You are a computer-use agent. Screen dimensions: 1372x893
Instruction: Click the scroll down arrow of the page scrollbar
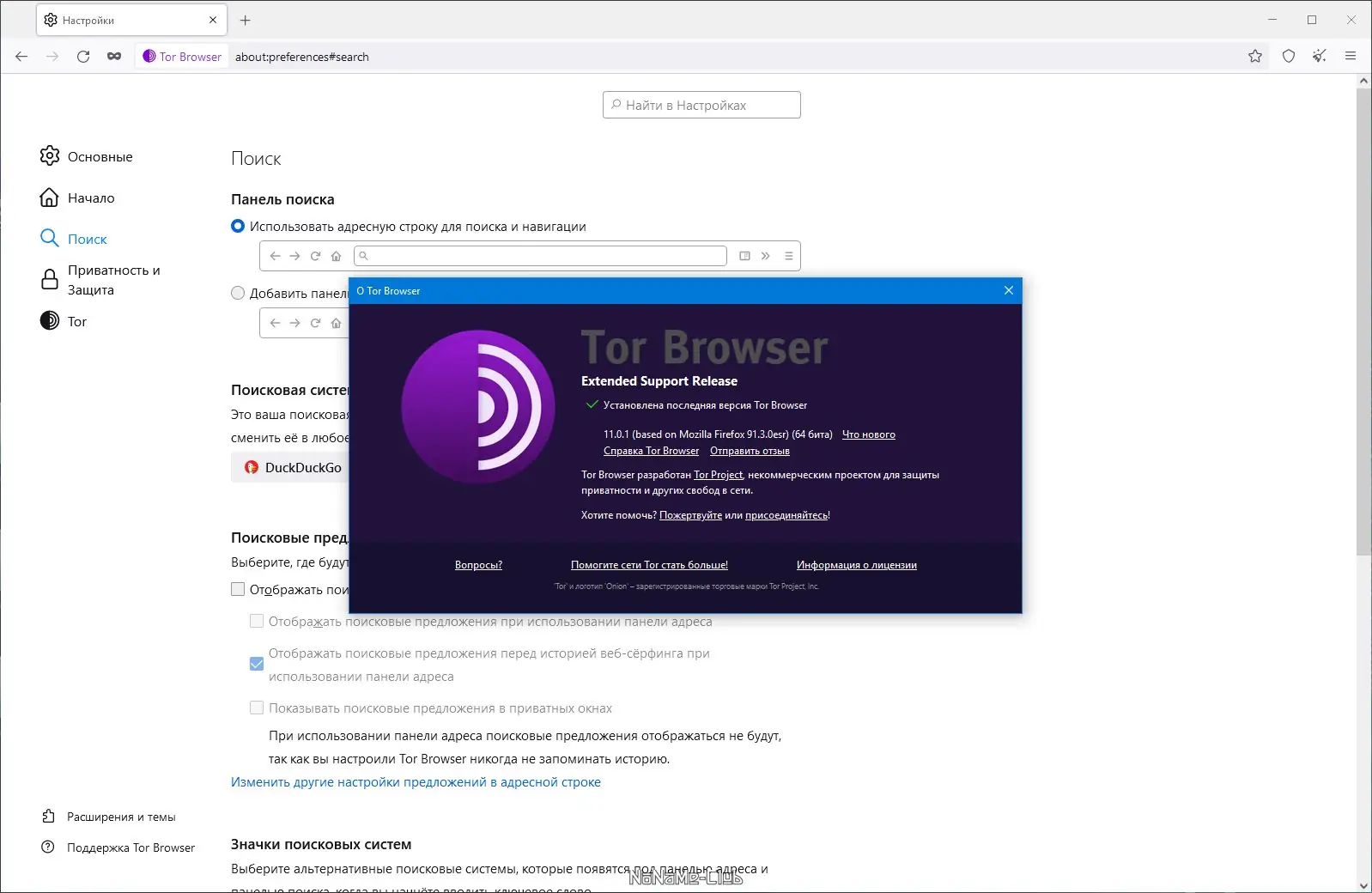(x=1363, y=885)
